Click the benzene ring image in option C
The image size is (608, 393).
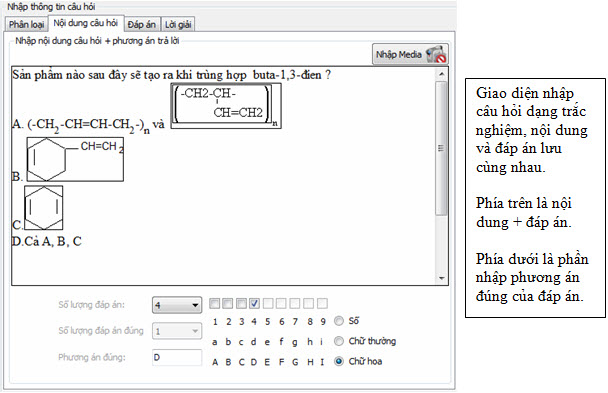click(x=43, y=208)
